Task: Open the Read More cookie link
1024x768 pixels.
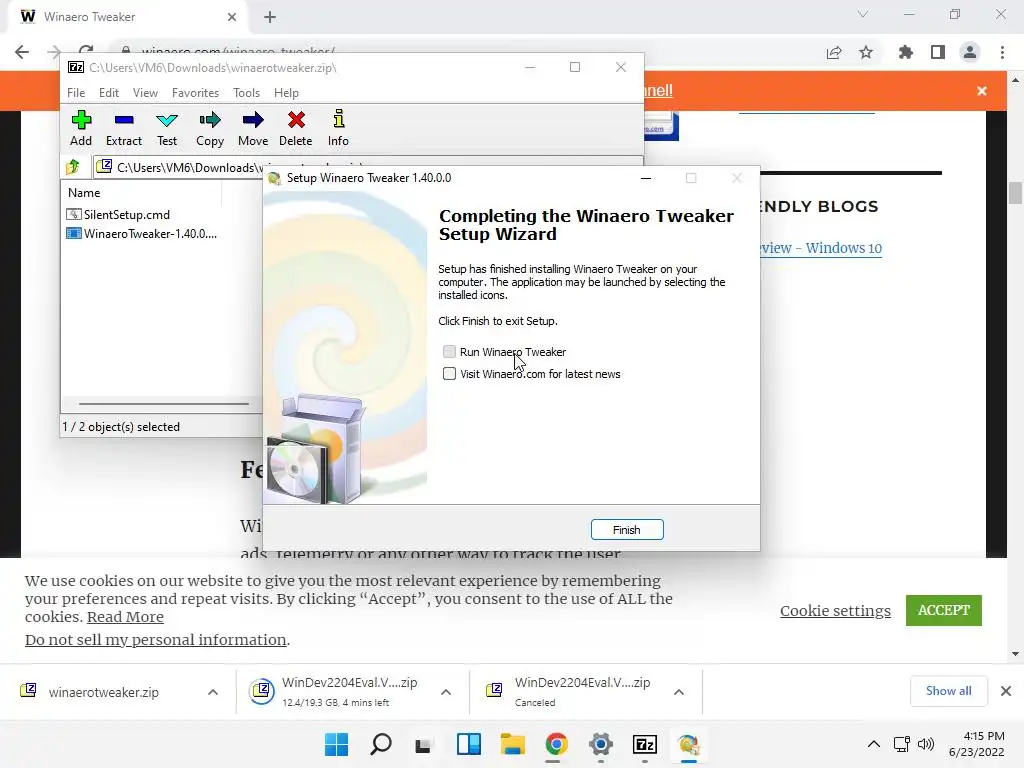Action: pyautogui.click(x=125, y=617)
